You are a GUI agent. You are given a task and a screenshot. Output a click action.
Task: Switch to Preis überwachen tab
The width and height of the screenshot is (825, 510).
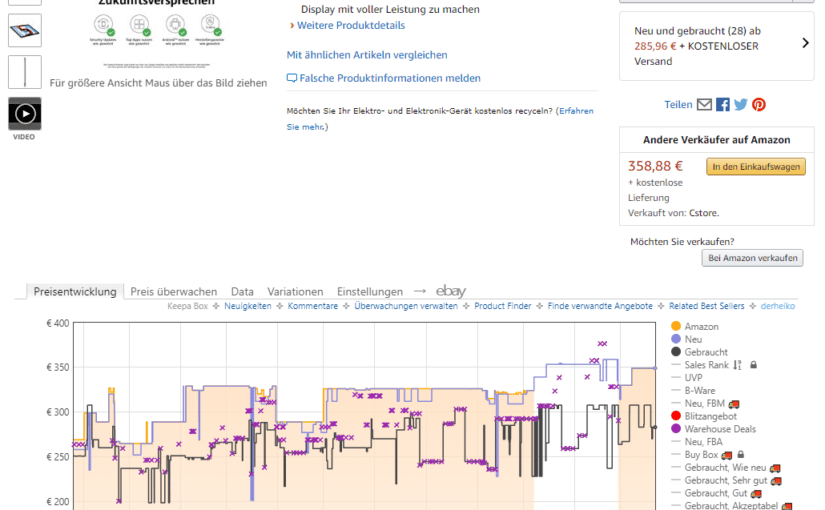[173, 292]
